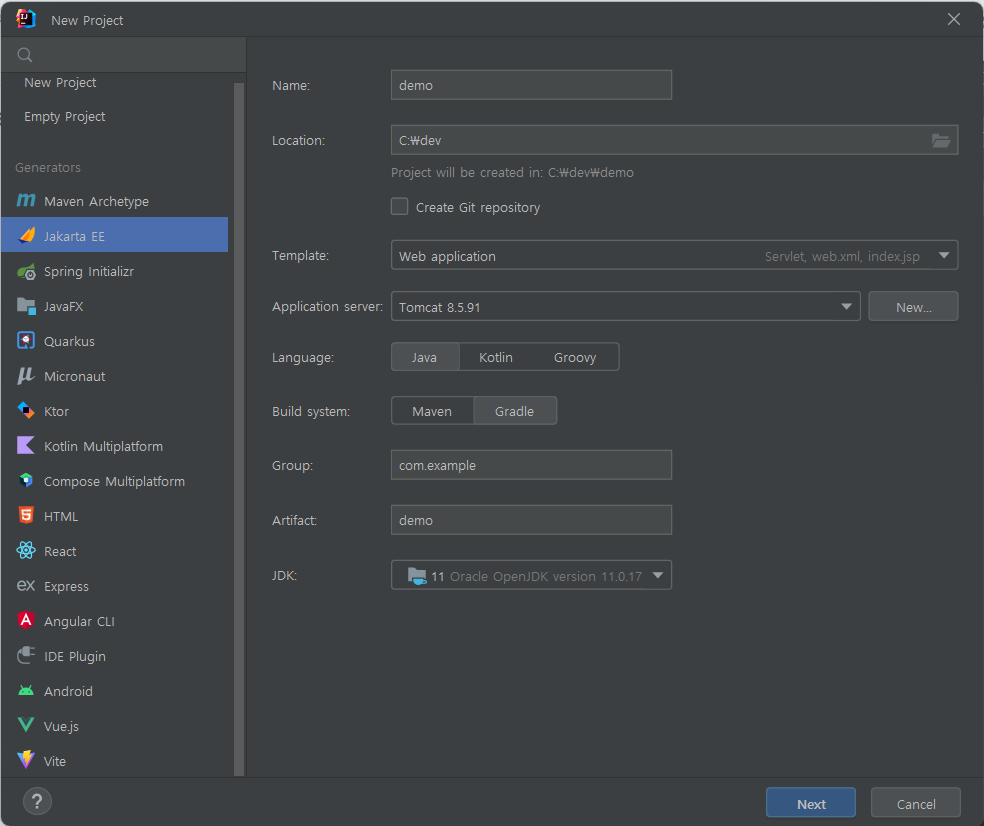The image size is (984, 826).
Task: Click the Quarkus label text
Action: [69, 341]
